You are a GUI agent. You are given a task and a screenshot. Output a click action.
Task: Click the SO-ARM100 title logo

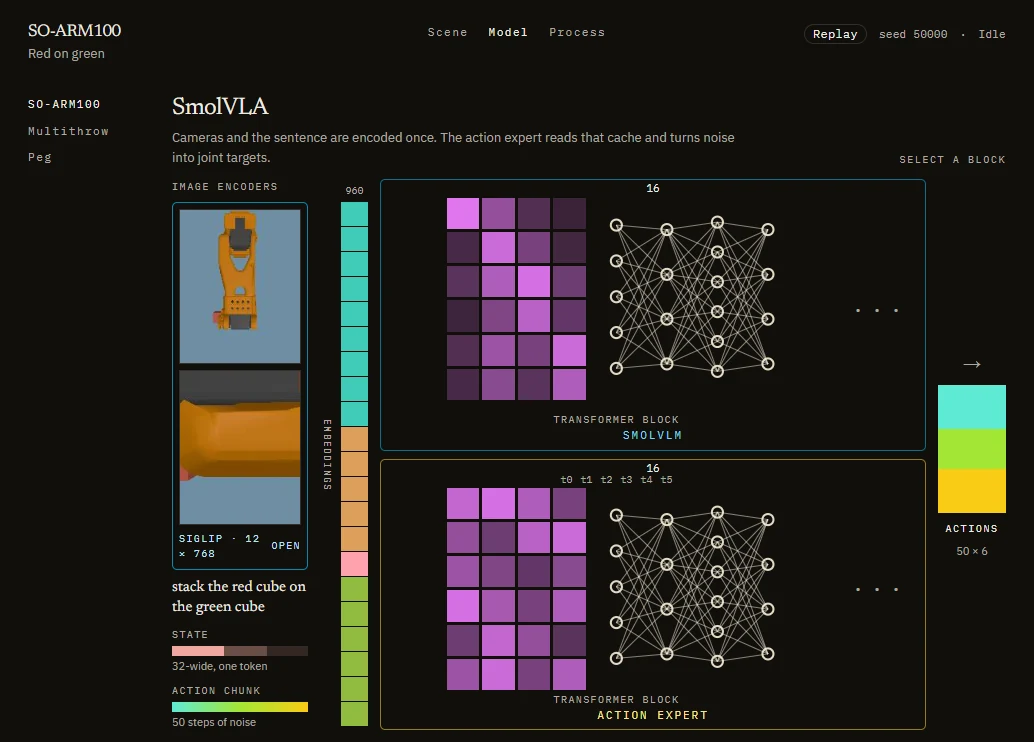click(75, 30)
